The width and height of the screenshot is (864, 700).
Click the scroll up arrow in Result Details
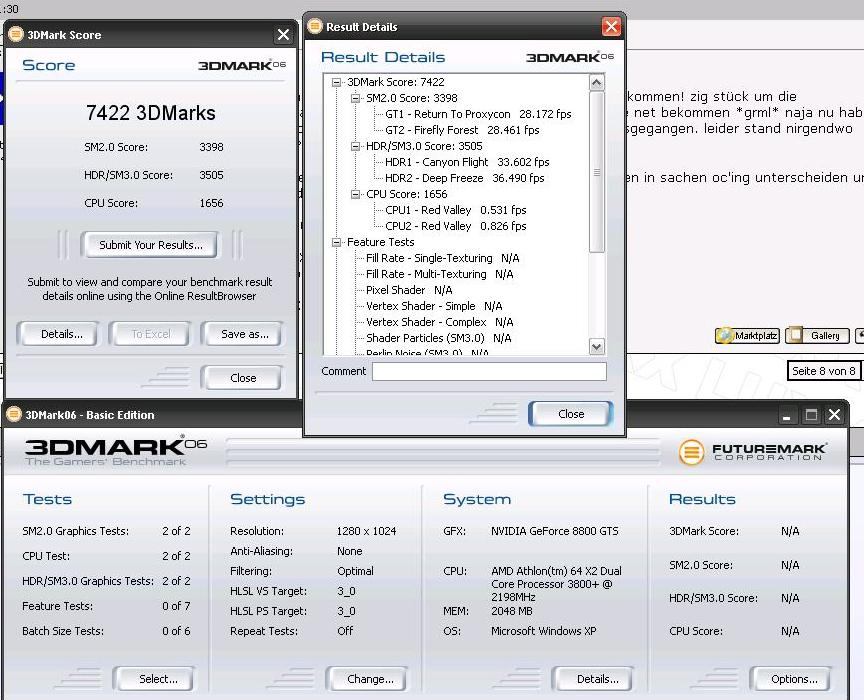tap(597, 83)
